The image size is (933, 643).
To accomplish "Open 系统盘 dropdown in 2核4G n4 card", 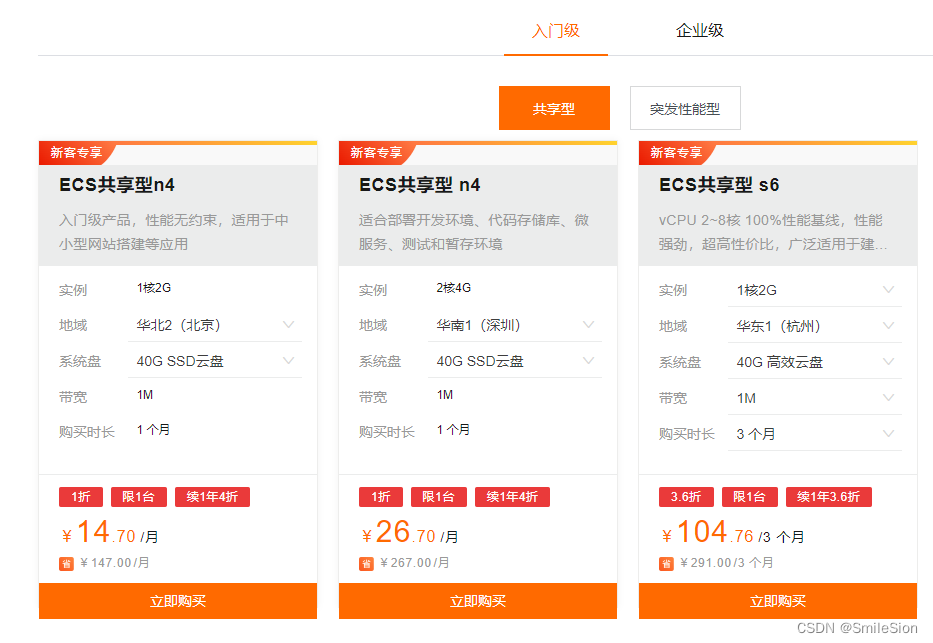I will (515, 361).
